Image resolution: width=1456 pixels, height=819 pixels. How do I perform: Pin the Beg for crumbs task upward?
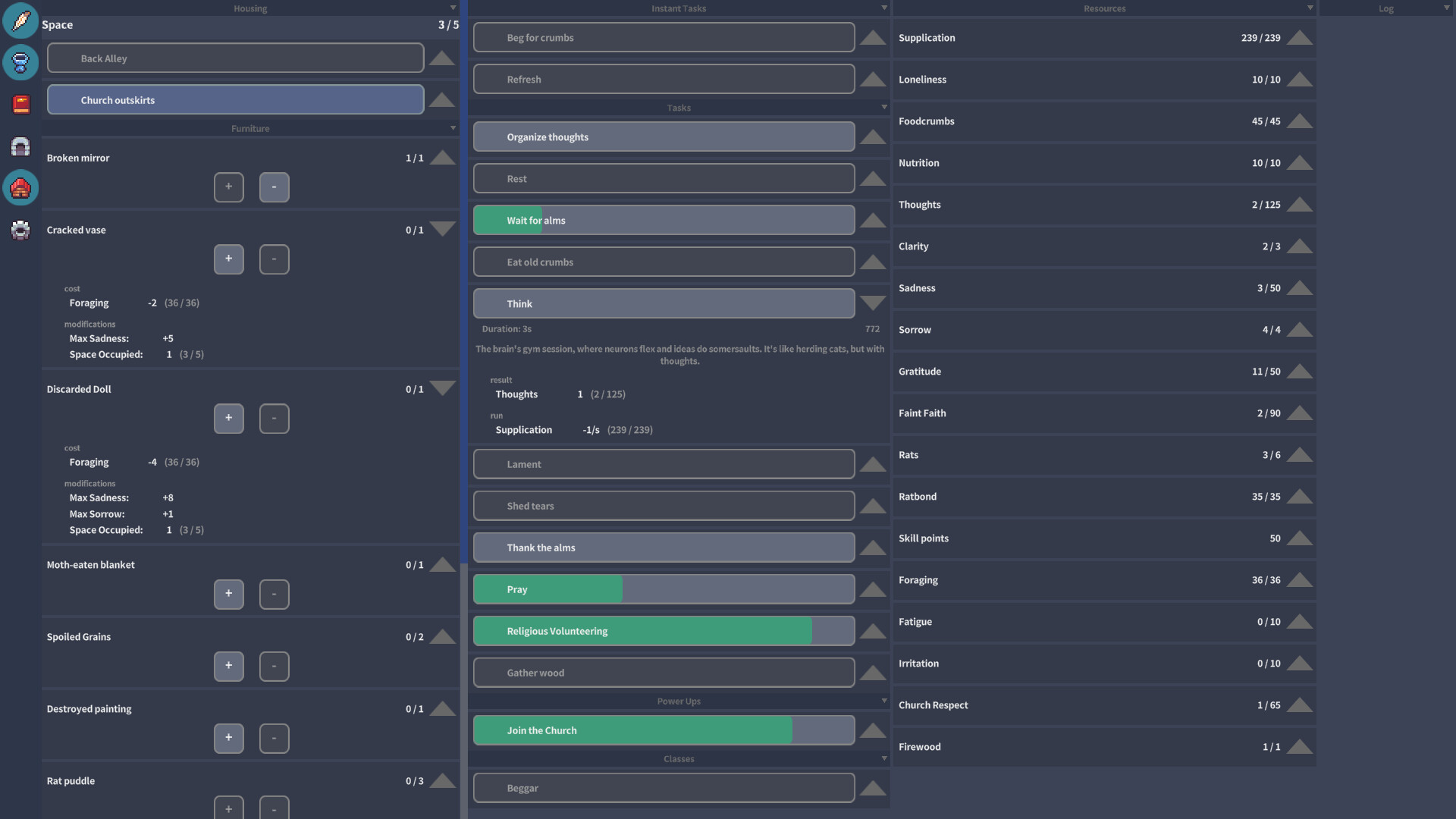click(x=872, y=37)
